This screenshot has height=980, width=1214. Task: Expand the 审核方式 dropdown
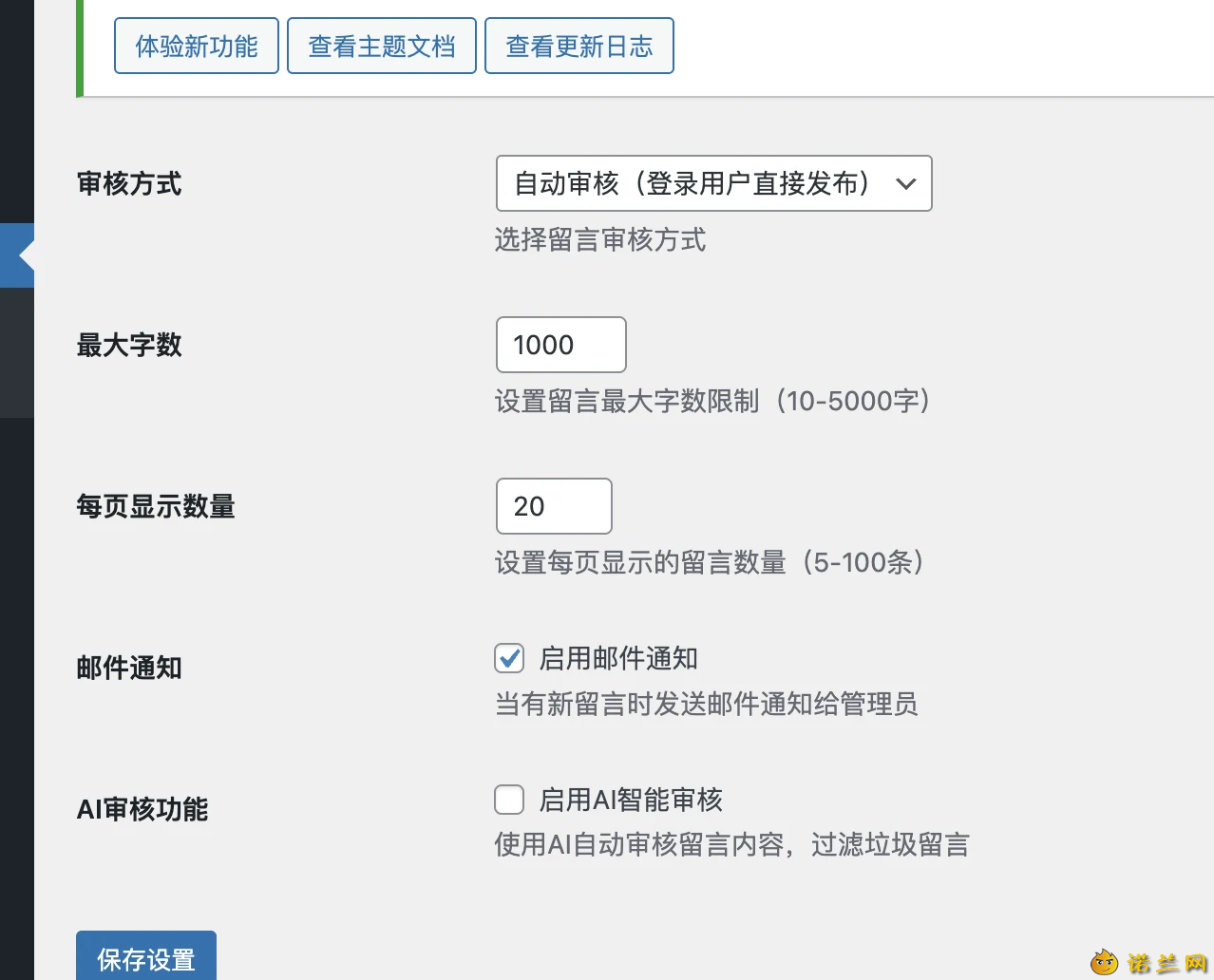click(714, 183)
